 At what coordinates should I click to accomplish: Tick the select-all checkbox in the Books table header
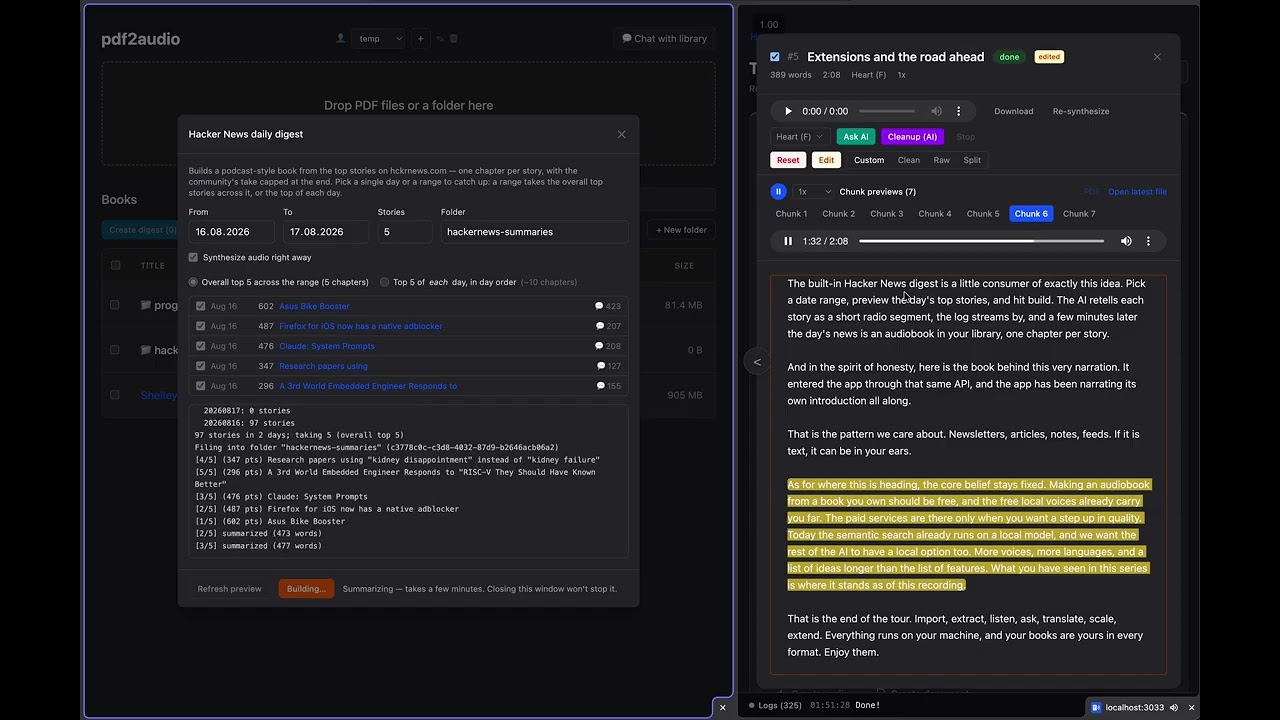[115, 265]
